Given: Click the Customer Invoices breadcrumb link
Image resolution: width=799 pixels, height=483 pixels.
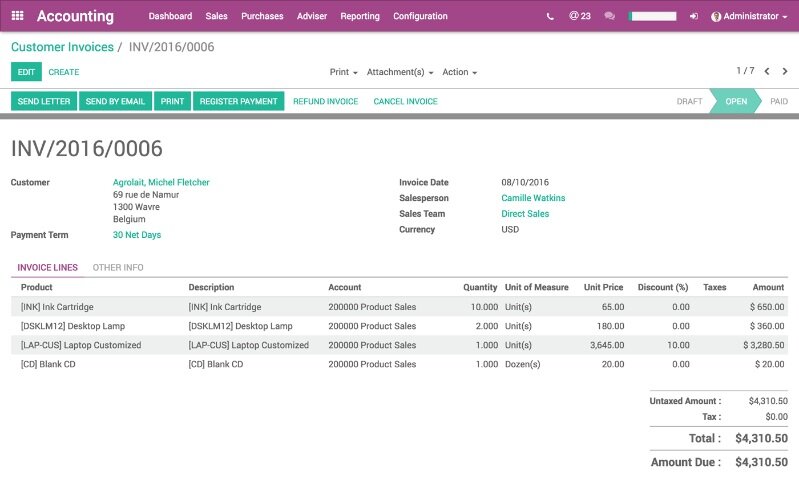Looking at the screenshot, I should (x=61, y=47).
